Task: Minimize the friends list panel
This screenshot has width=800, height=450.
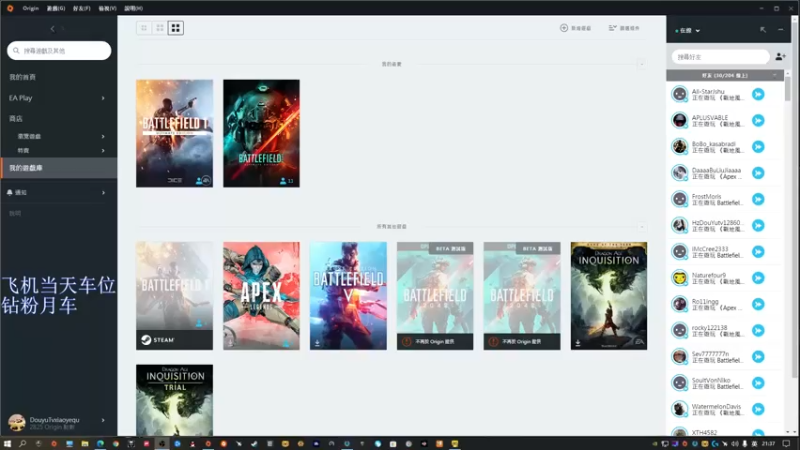Action: [781, 30]
